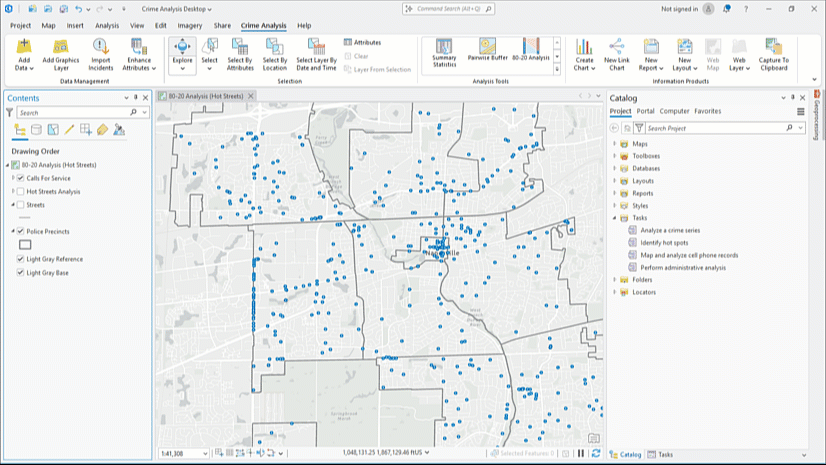The width and height of the screenshot is (826, 465).
Task: Open Catalog pane menu button
Action: 800,112
